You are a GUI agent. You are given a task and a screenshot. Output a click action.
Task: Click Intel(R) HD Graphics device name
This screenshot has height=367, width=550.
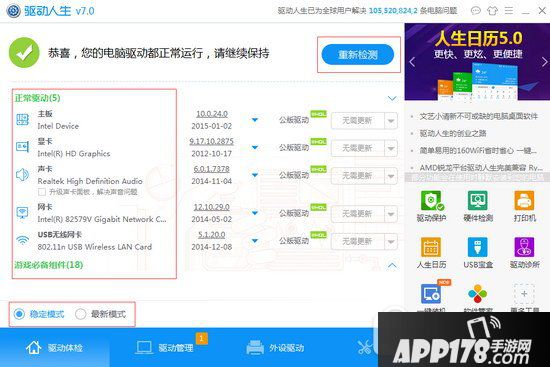point(74,153)
